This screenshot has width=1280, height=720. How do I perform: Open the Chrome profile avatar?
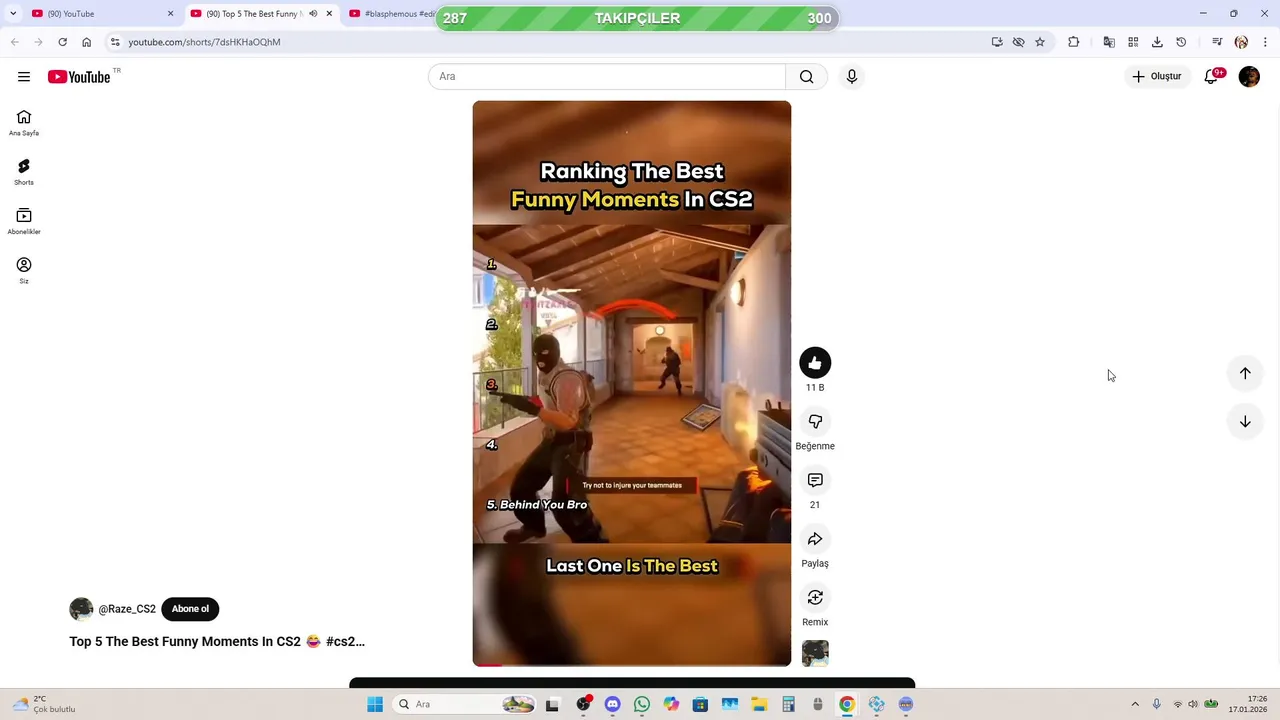click(x=1241, y=42)
